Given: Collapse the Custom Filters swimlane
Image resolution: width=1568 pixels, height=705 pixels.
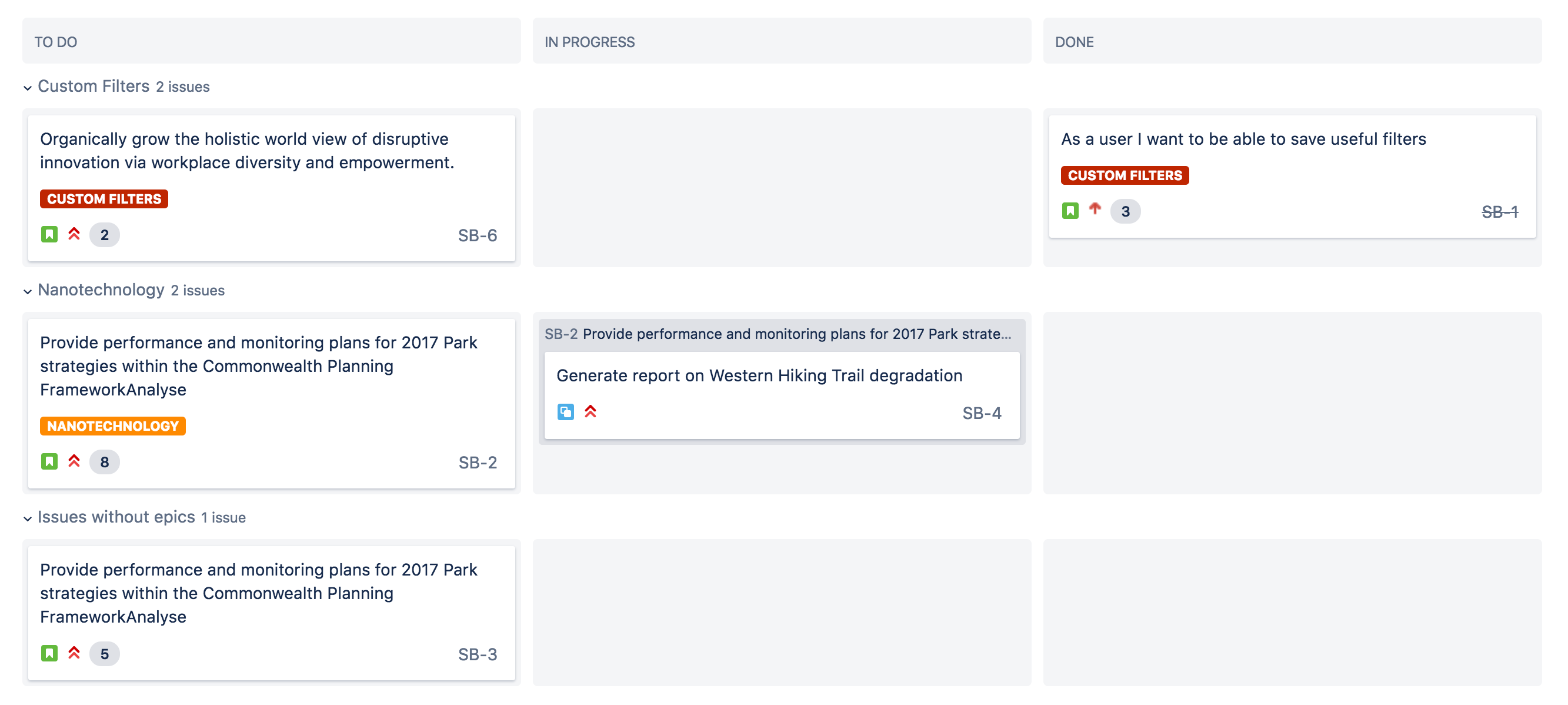Looking at the screenshot, I should [x=28, y=88].
